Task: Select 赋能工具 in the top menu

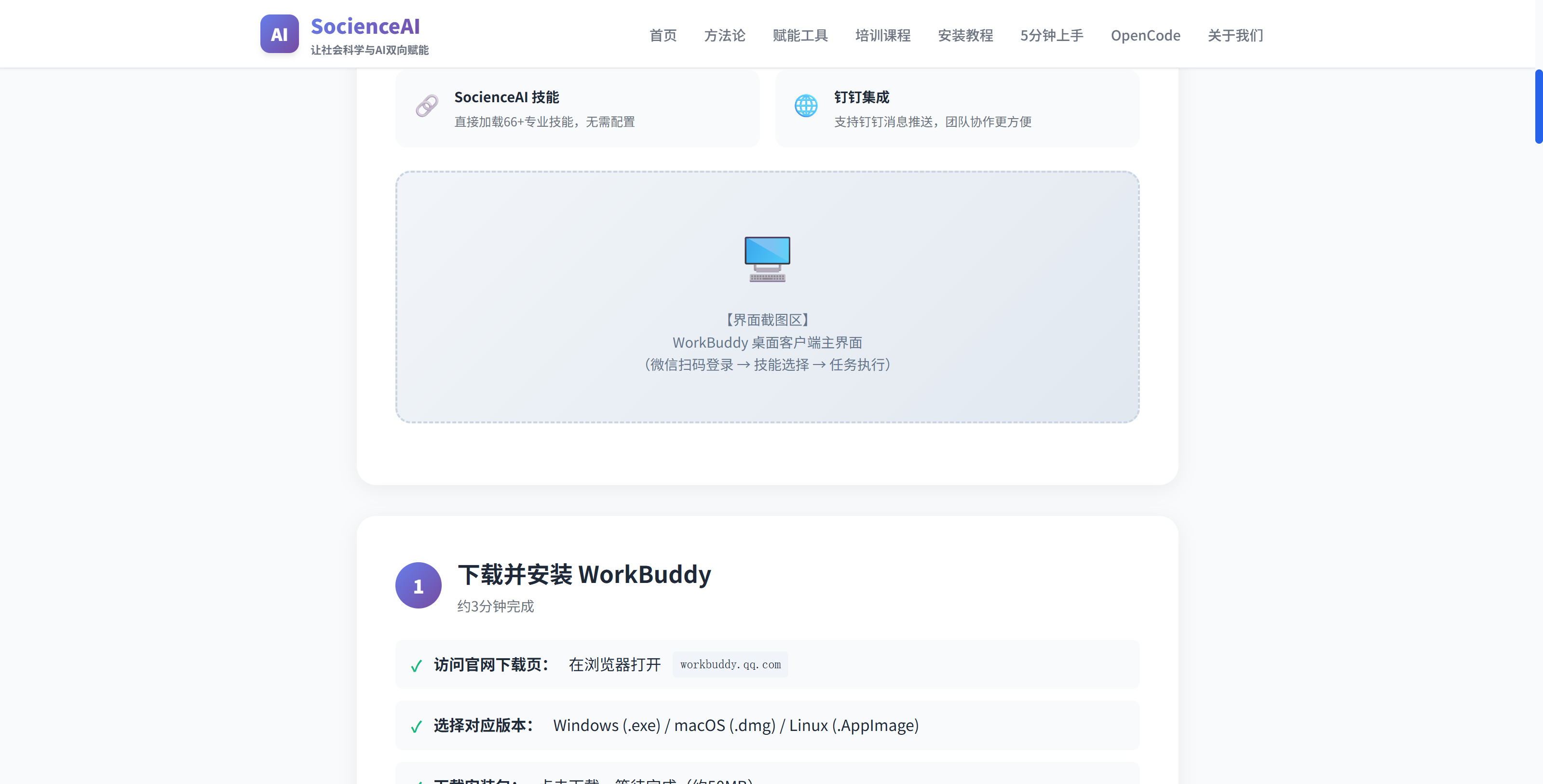Action: (799, 35)
